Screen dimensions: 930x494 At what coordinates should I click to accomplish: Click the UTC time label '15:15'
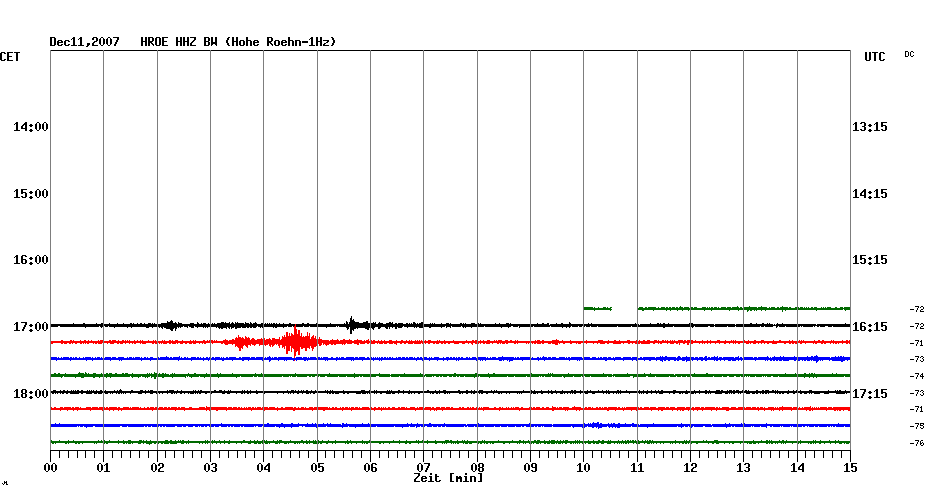(x=870, y=260)
